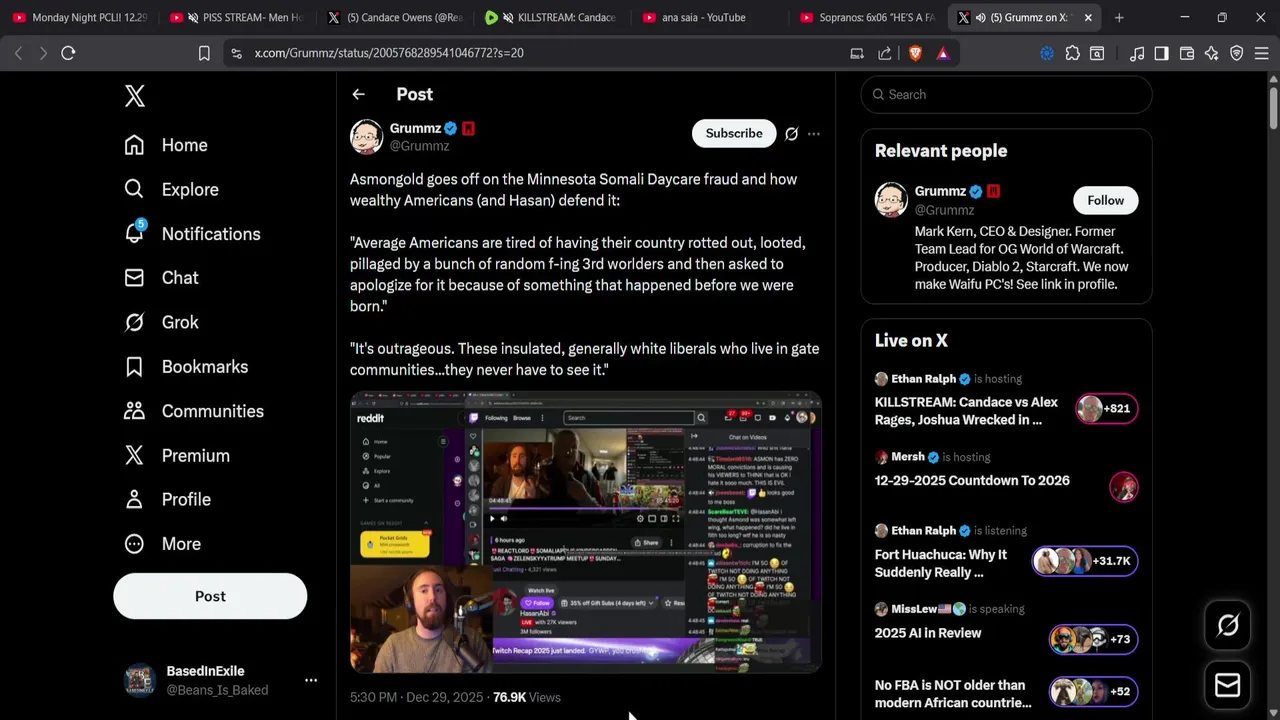Image resolution: width=1280 pixels, height=720 pixels.
Task: Open account menu dots beside BasedInExile
Action: tap(311, 680)
